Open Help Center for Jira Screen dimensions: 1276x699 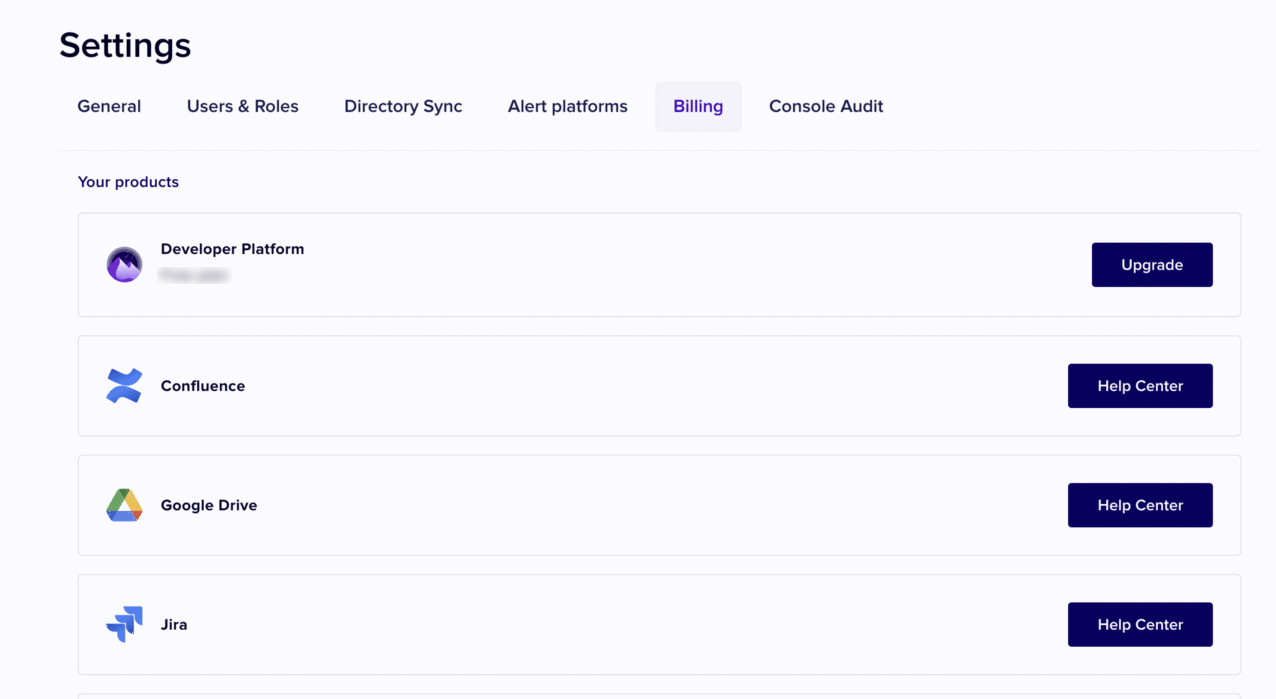1139,625
